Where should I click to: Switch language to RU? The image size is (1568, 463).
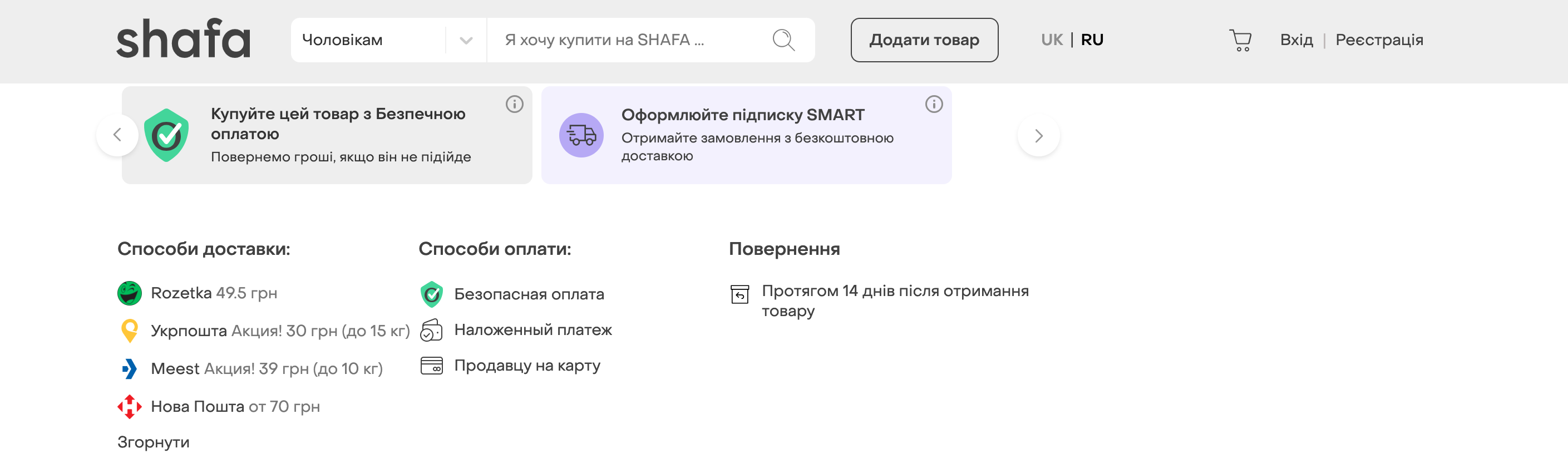1092,40
